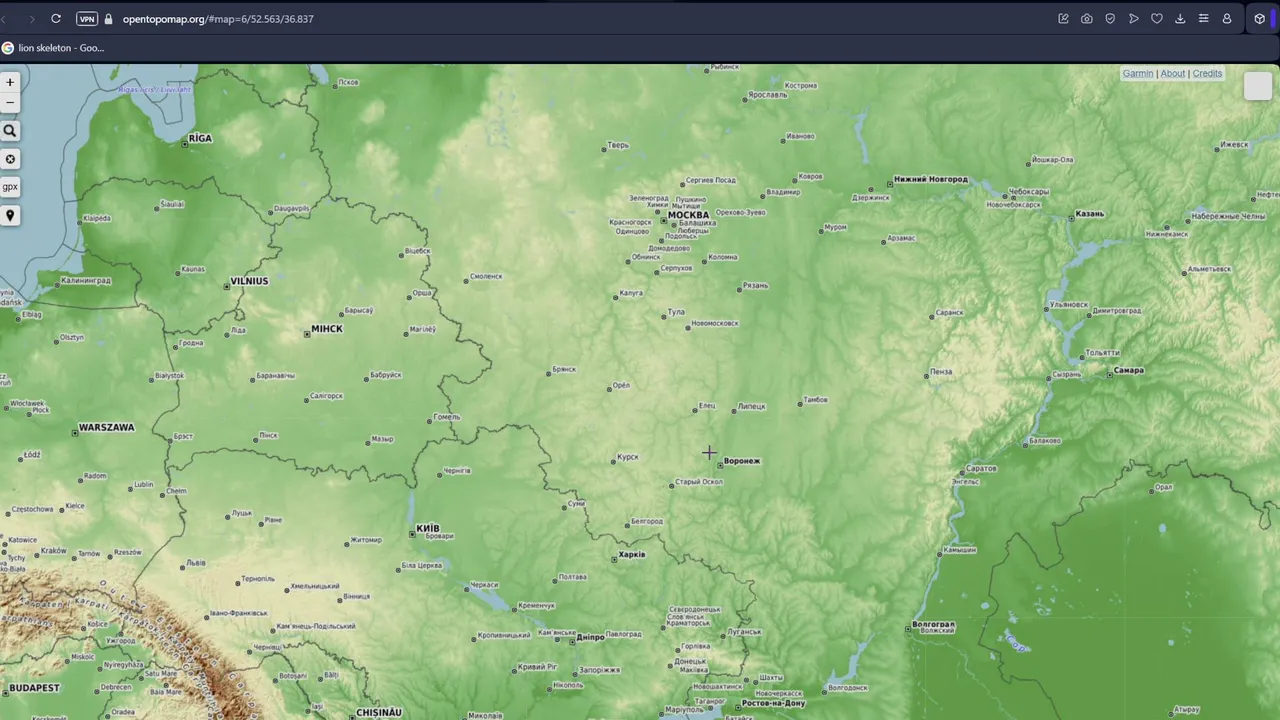Open the map search magnifier tool
Image resolution: width=1280 pixels, height=720 pixels.
(10, 131)
